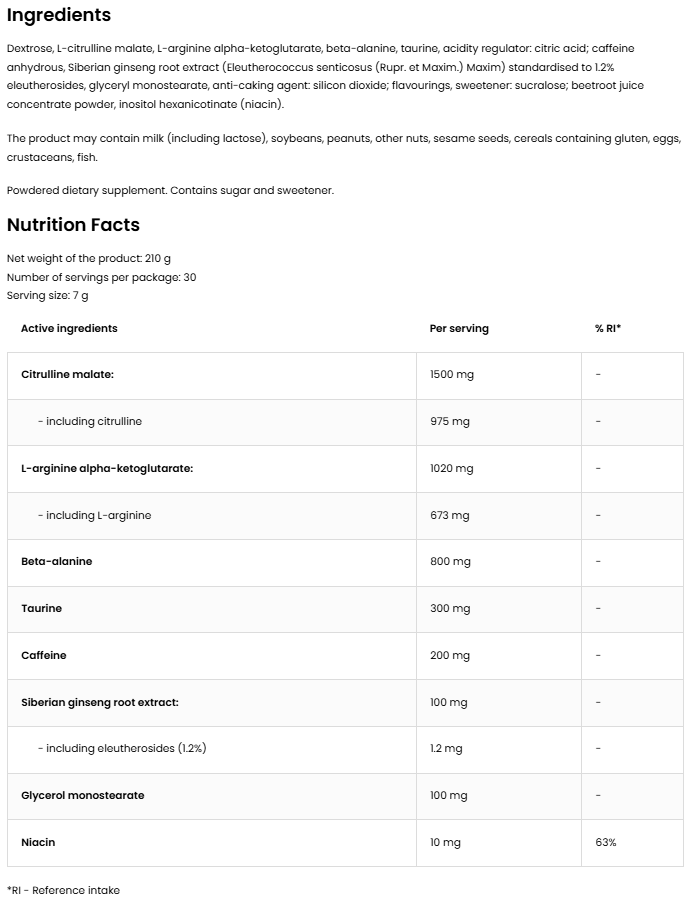The height and width of the screenshot is (903, 691).
Task: Click the Beta-alanine row label
Action: [x=56, y=561]
